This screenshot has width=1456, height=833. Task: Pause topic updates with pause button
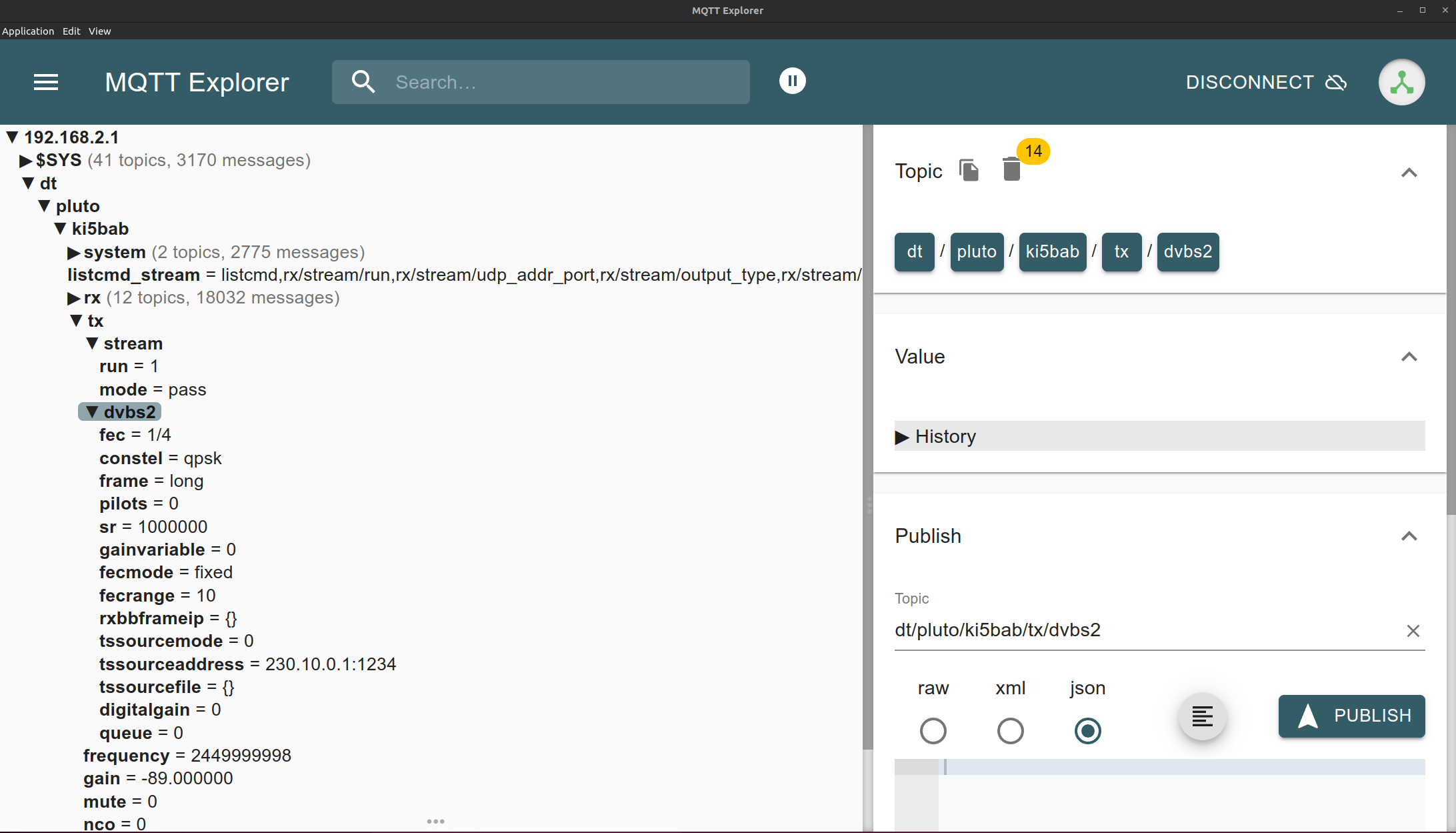point(792,81)
